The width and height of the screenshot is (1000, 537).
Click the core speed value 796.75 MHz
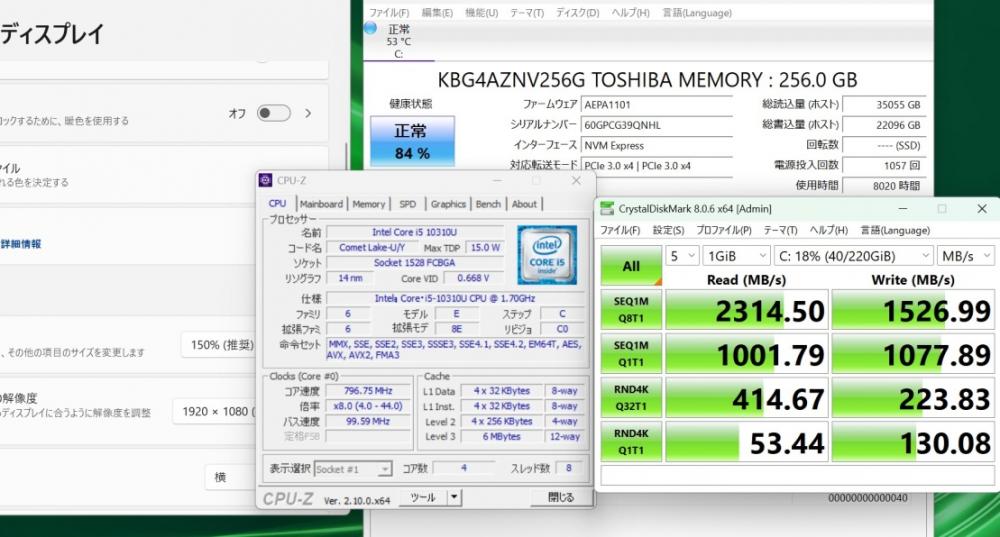(x=368, y=391)
